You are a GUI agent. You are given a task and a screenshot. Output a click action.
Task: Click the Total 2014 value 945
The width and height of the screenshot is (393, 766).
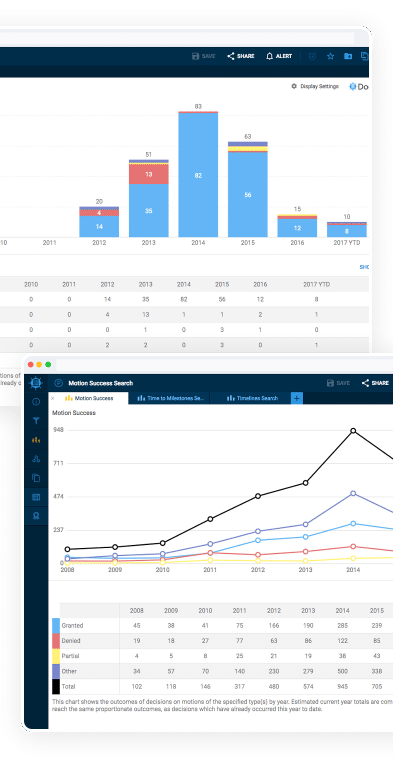tap(342, 686)
